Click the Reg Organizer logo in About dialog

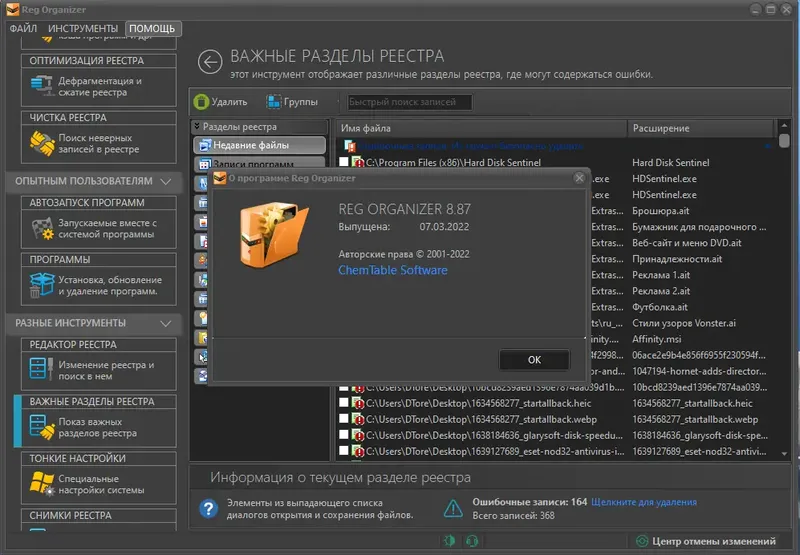pyautogui.click(x=273, y=234)
